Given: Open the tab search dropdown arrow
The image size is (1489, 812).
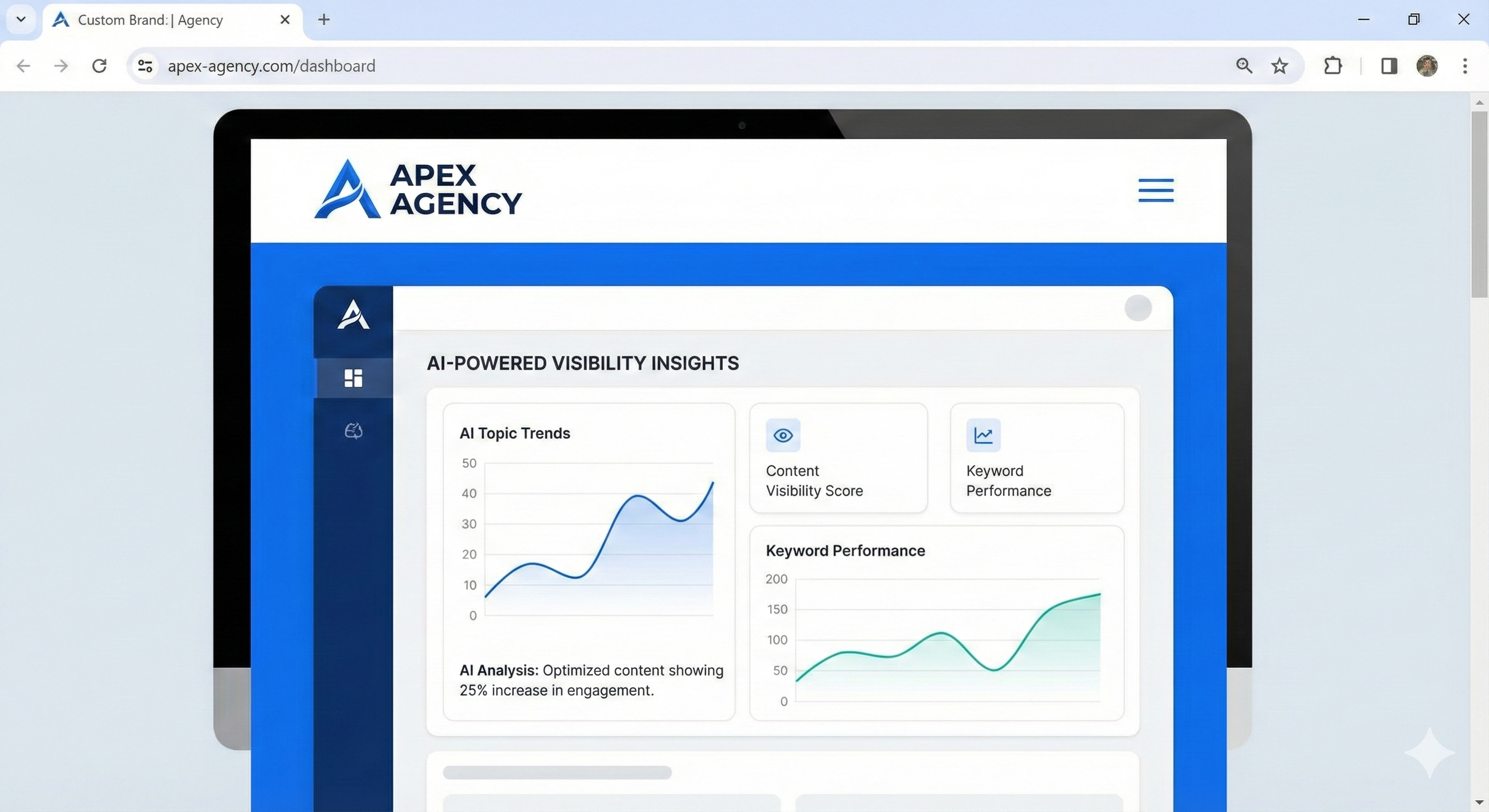Looking at the screenshot, I should point(21,19).
